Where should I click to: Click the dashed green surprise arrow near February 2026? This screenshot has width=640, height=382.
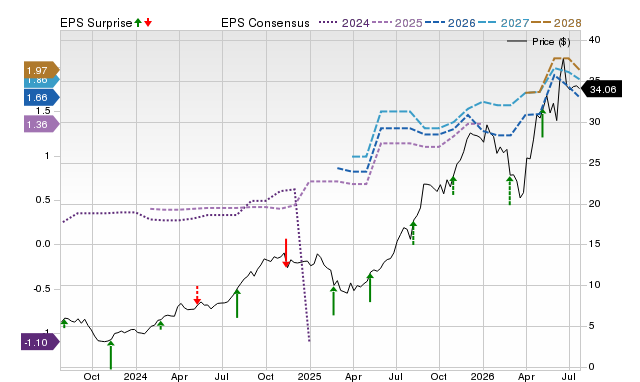(x=510, y=191)
